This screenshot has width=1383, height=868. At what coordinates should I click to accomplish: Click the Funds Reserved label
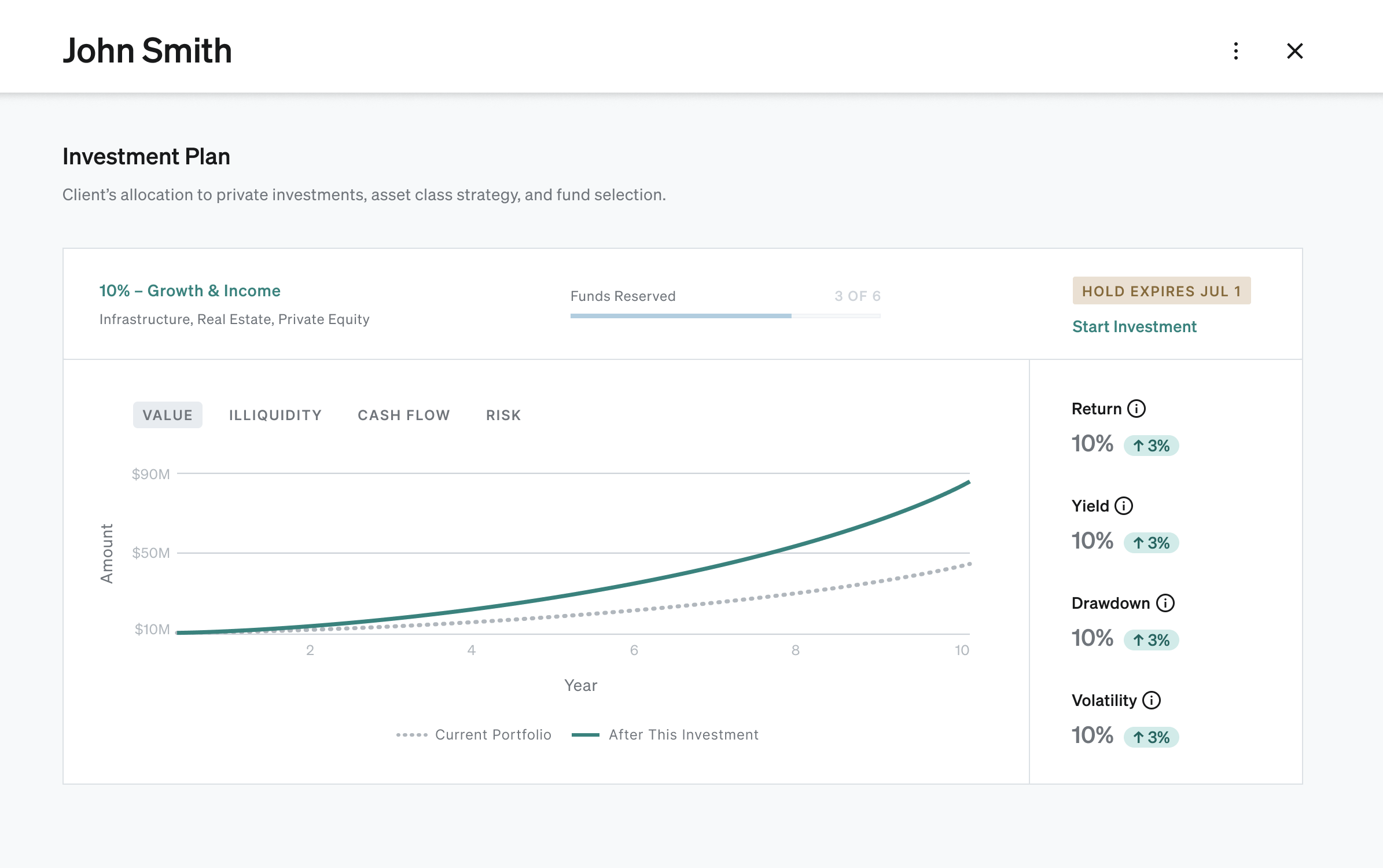(623, 296)
